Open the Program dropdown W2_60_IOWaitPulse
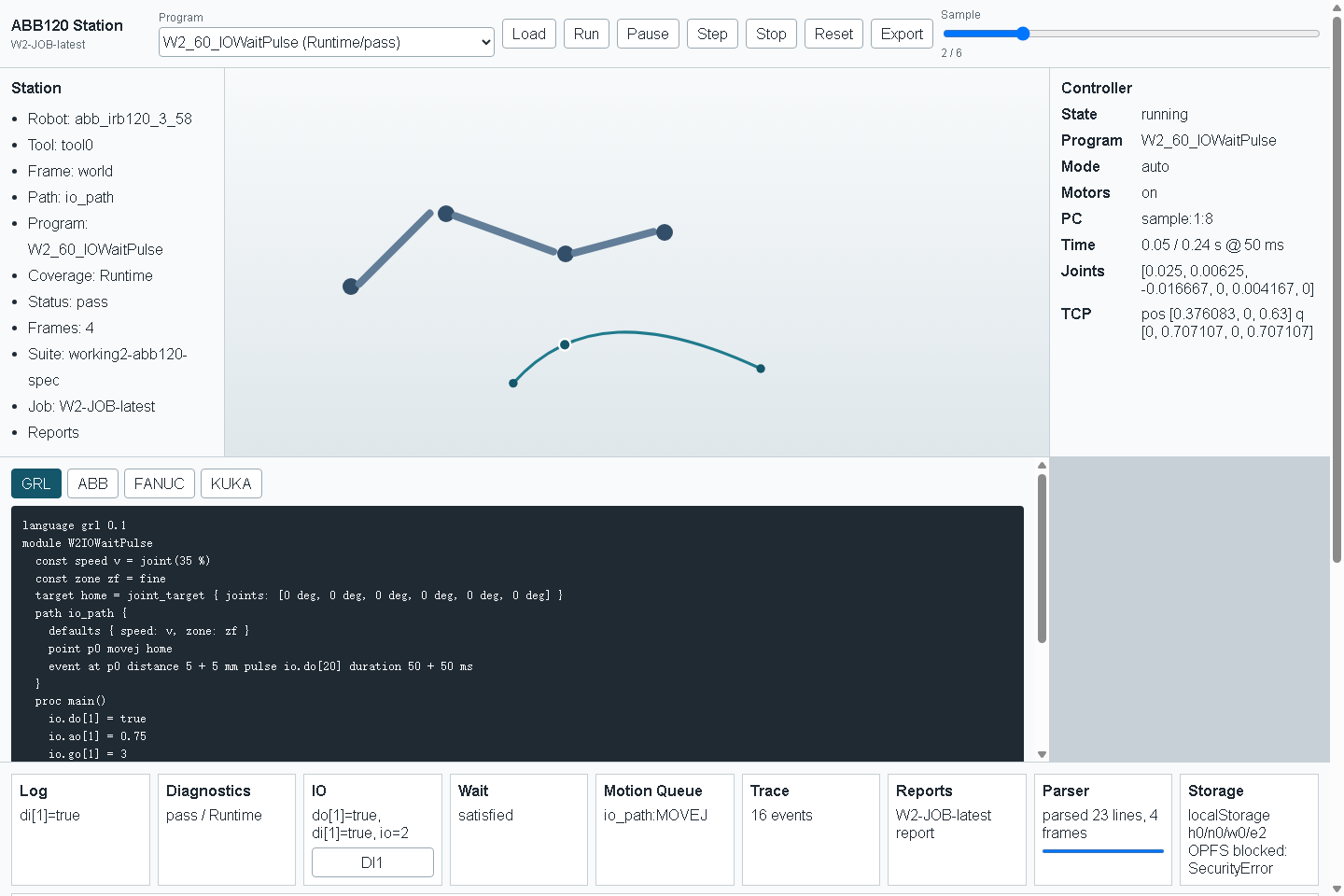The width and height of the screenshot is (1344, 896). 327,42
